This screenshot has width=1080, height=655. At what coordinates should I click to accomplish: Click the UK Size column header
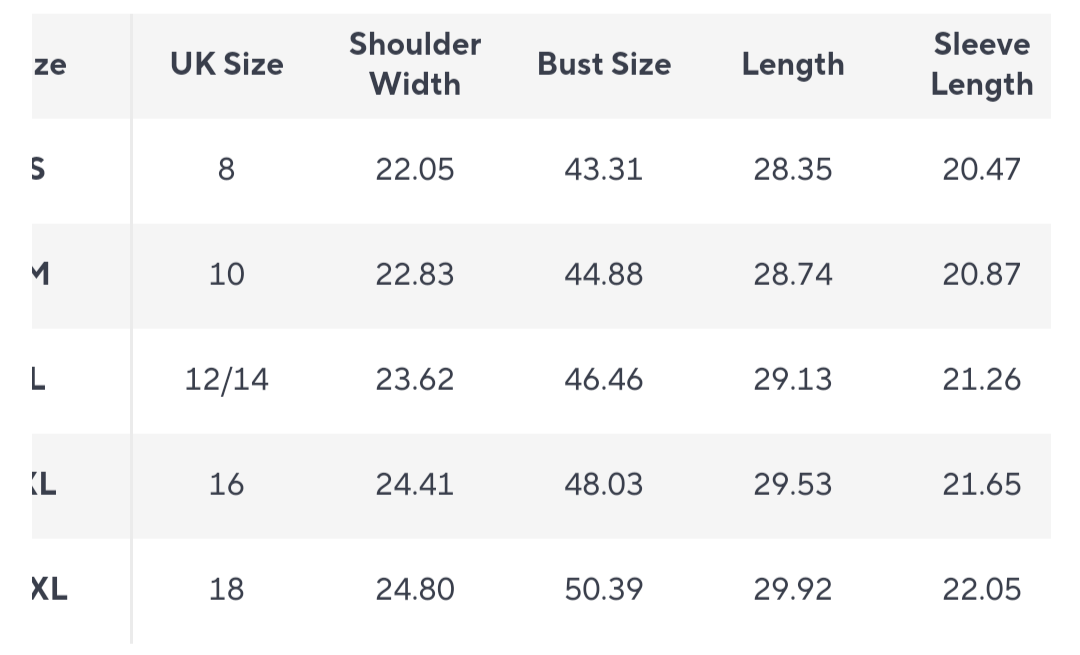[226, 65]
